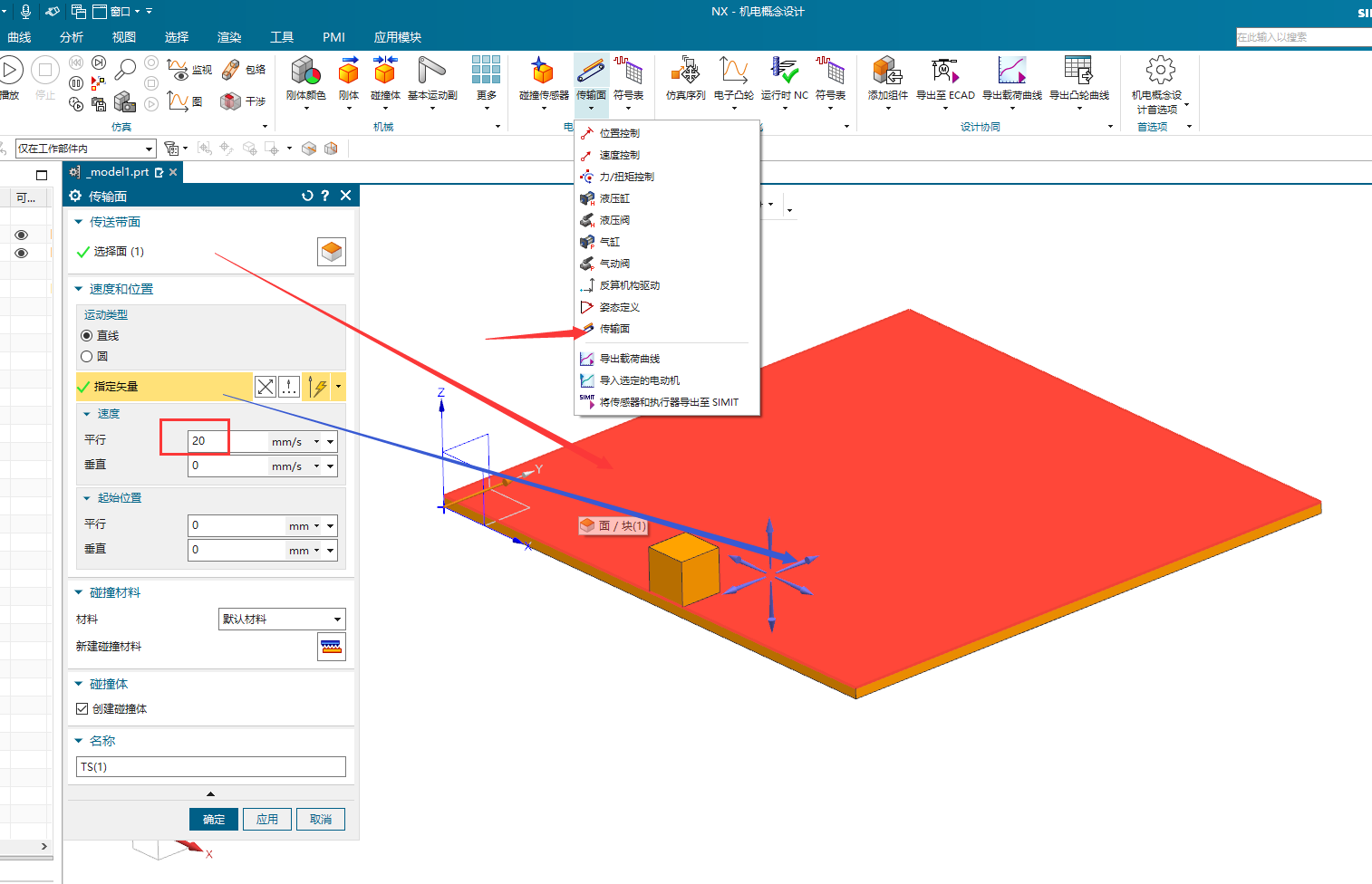Click the New Collision Material (新建碰撞材料) icon
Screen dimensions: 1372x884
pyautogui.click(x=332, y=647)
